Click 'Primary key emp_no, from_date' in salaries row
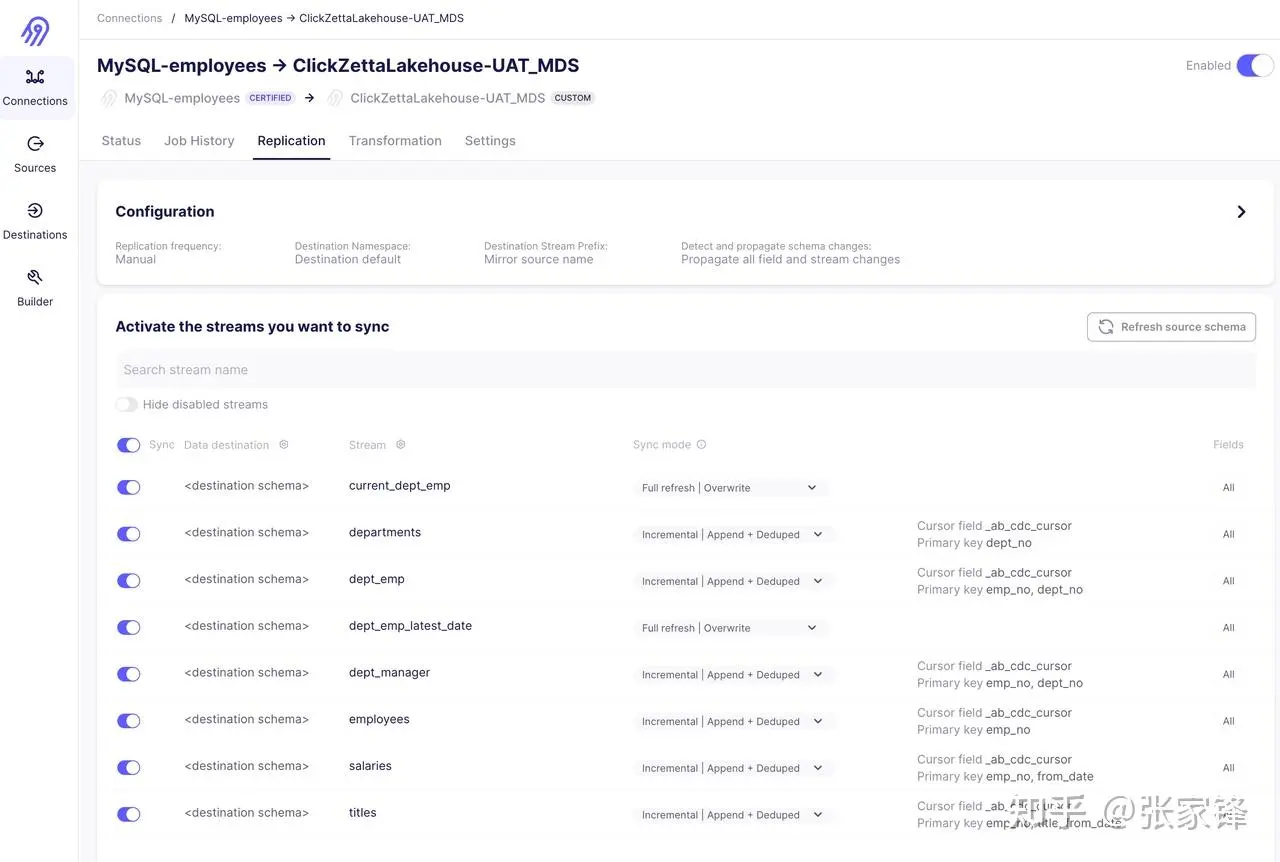This screenshot has width=1280, height=862. pos(1005,777)
